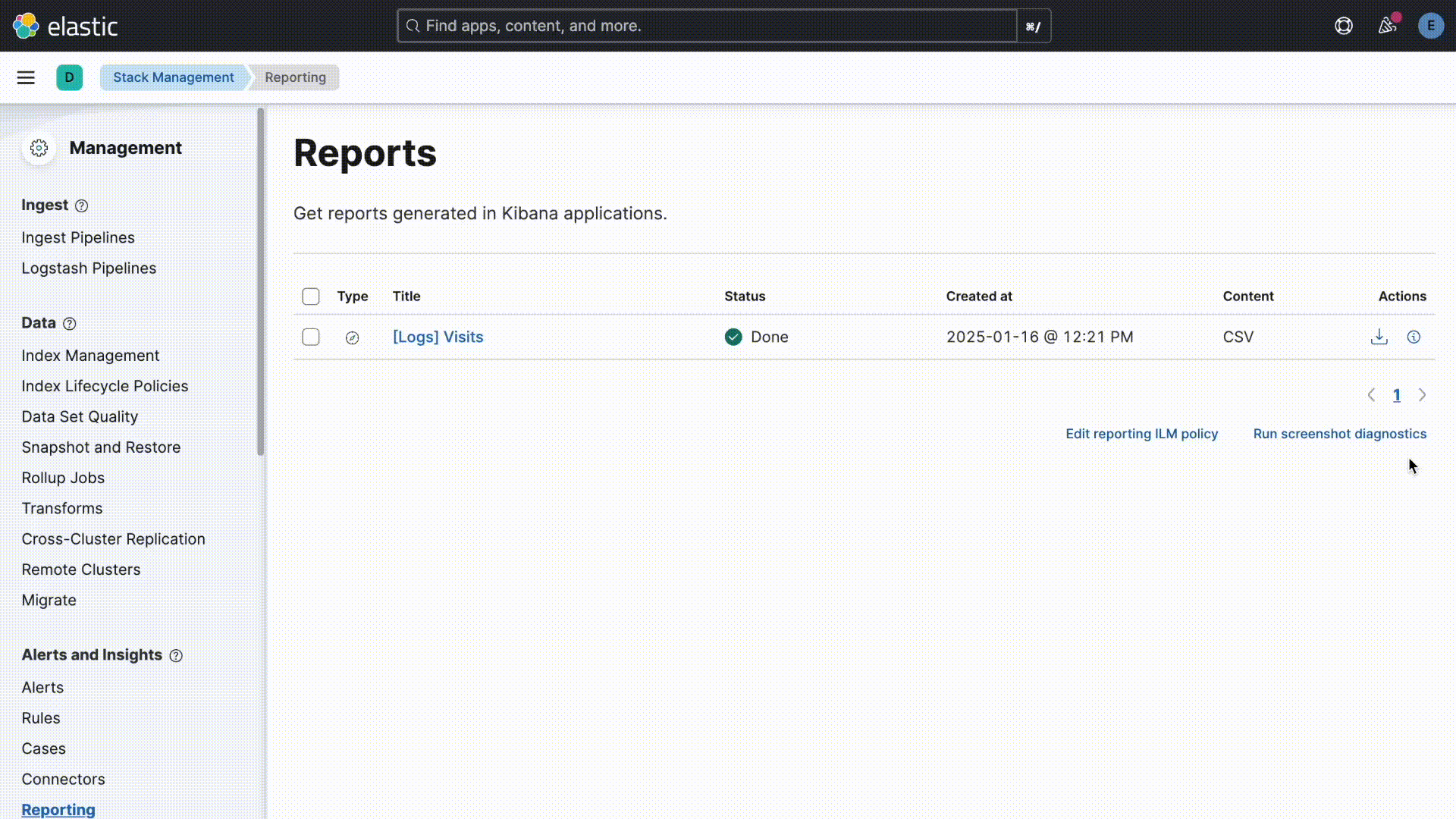Select Reporting in the sidebar

pyautogui.click(x=58, y=809)
